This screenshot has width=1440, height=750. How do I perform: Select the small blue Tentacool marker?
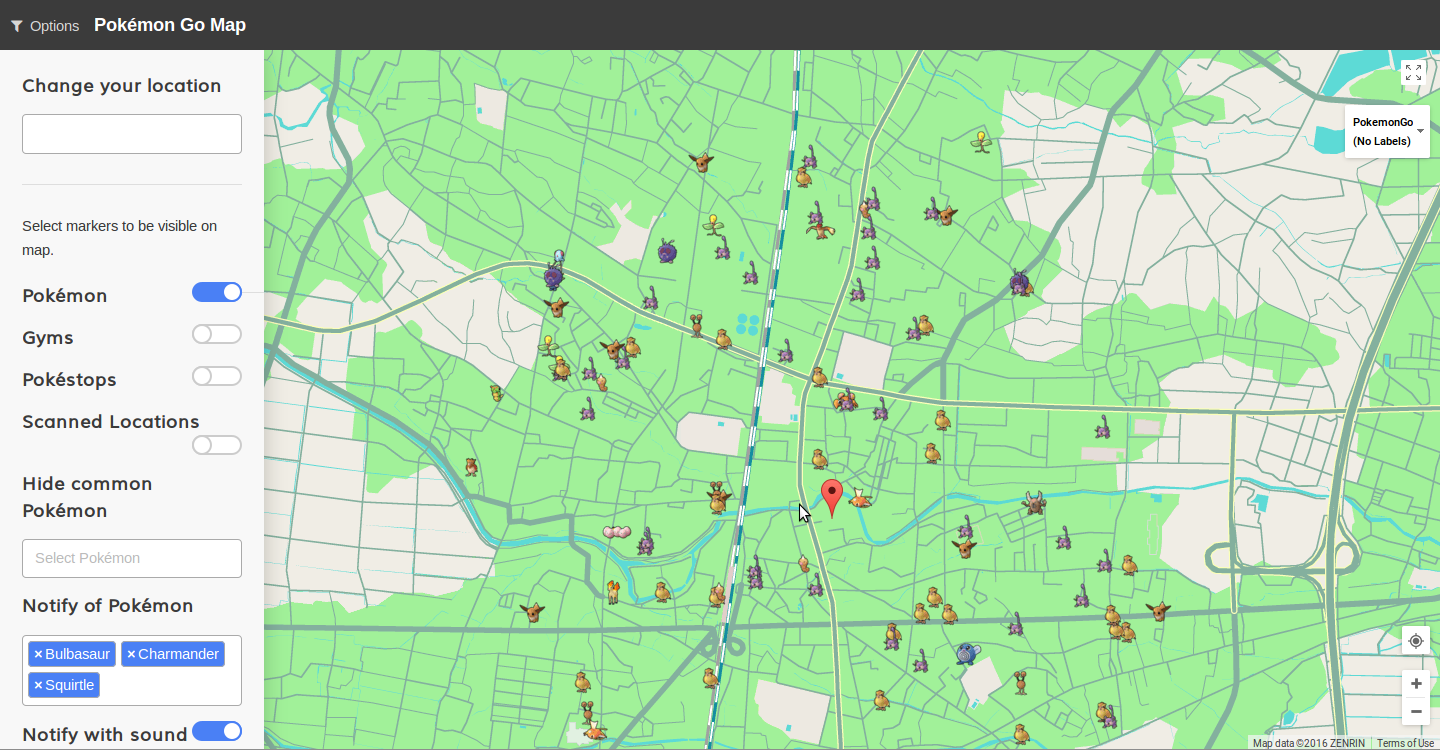(x=559, y=258)
